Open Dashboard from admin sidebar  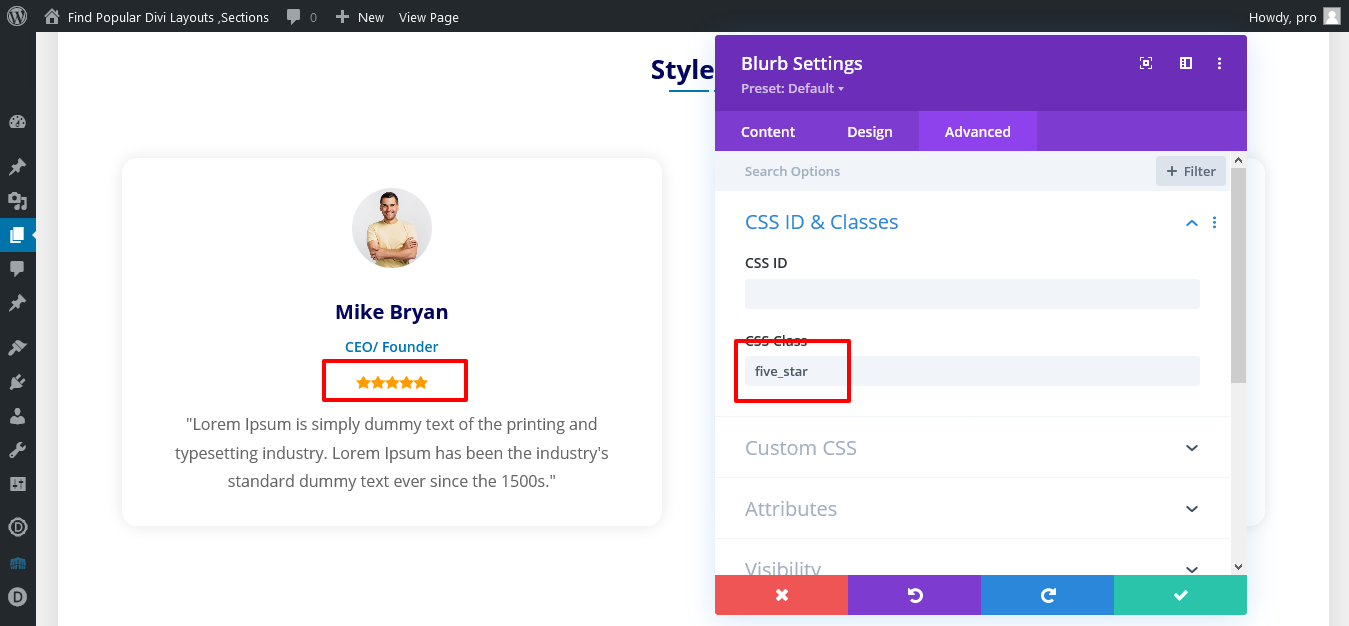point(17,122)
